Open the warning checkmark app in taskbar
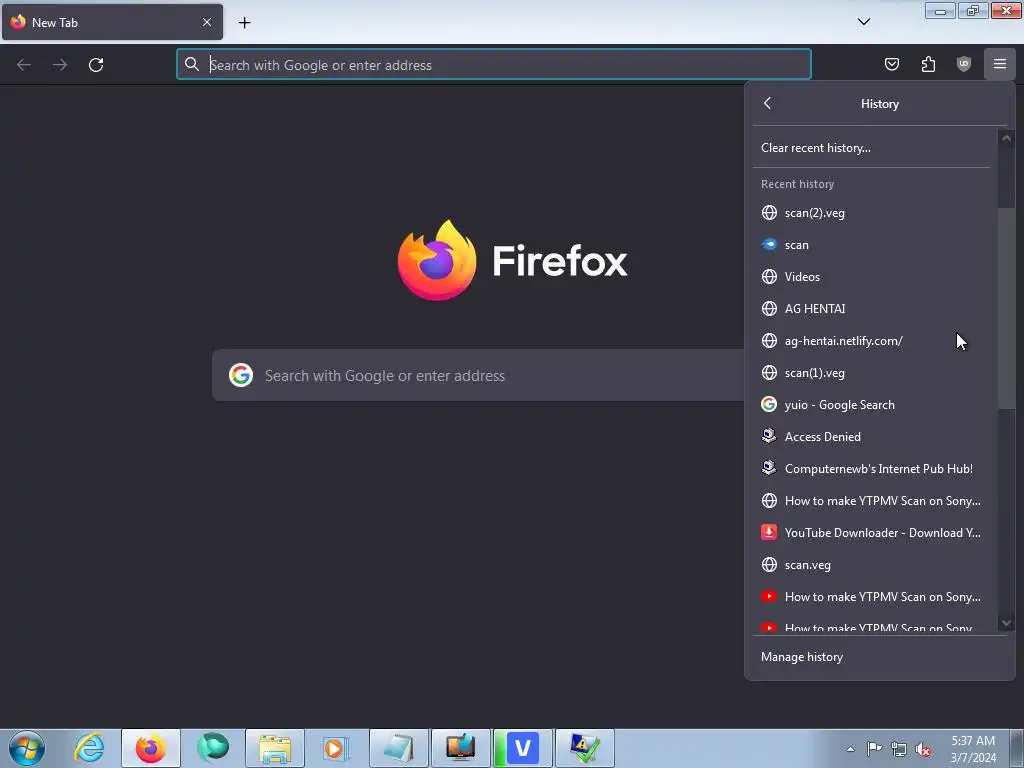Image resolution: width=1024 pixels, height=768 pixels. click(584, 748)
